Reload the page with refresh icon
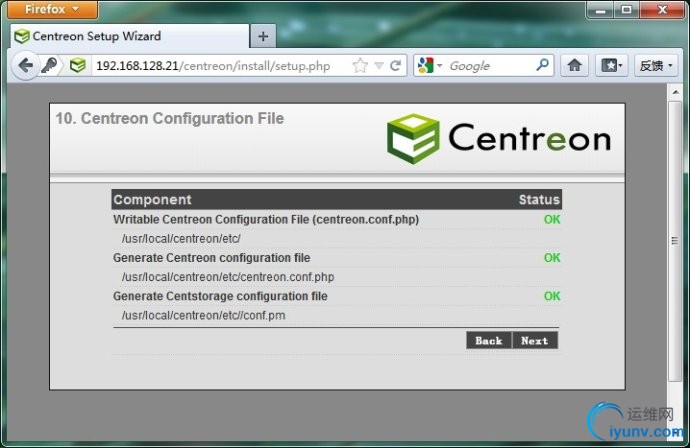Screen dimensions: 690x448 [x=396, y=66]
